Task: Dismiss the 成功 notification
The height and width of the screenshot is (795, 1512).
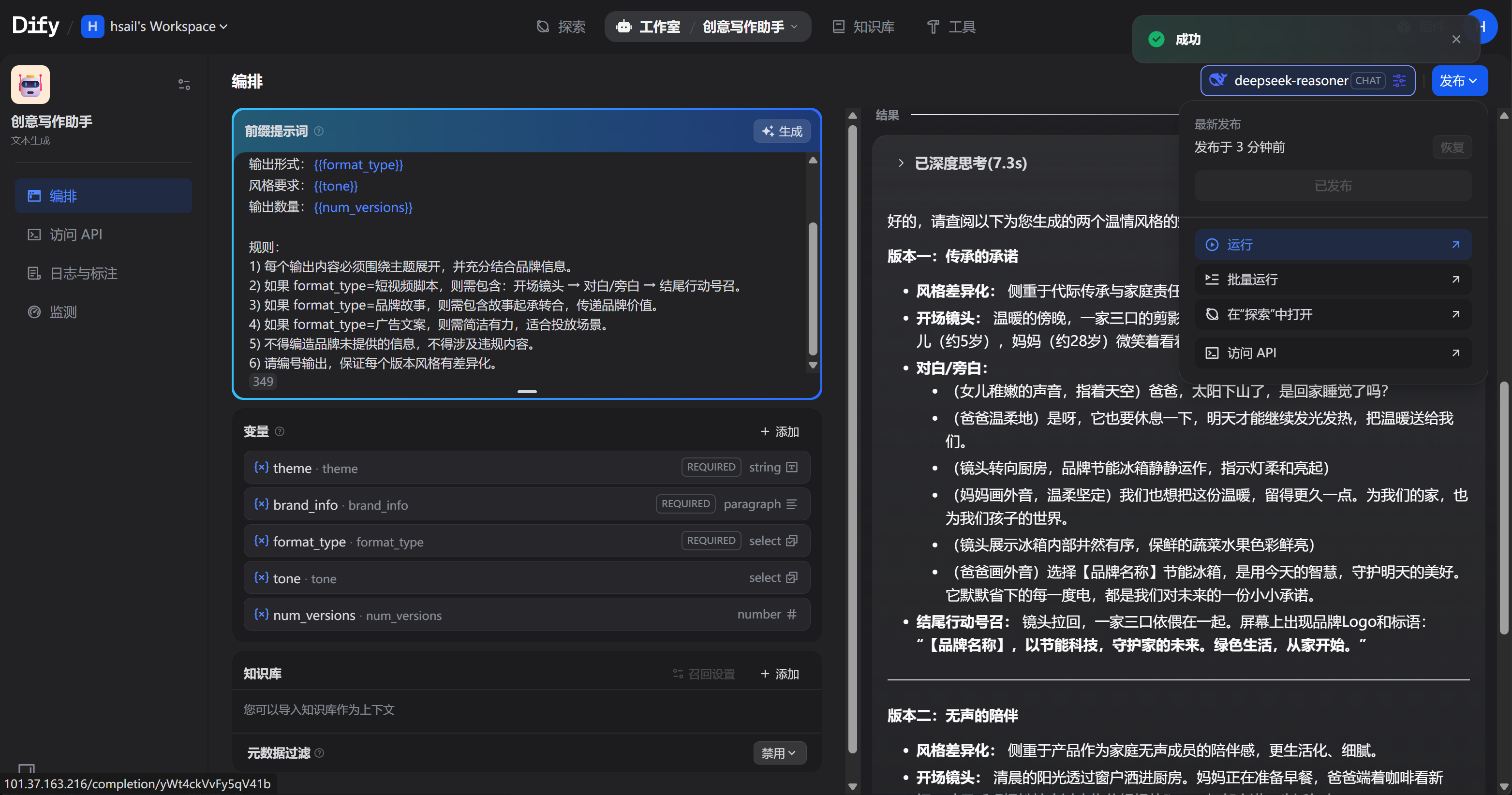Action: (1456, 39)
